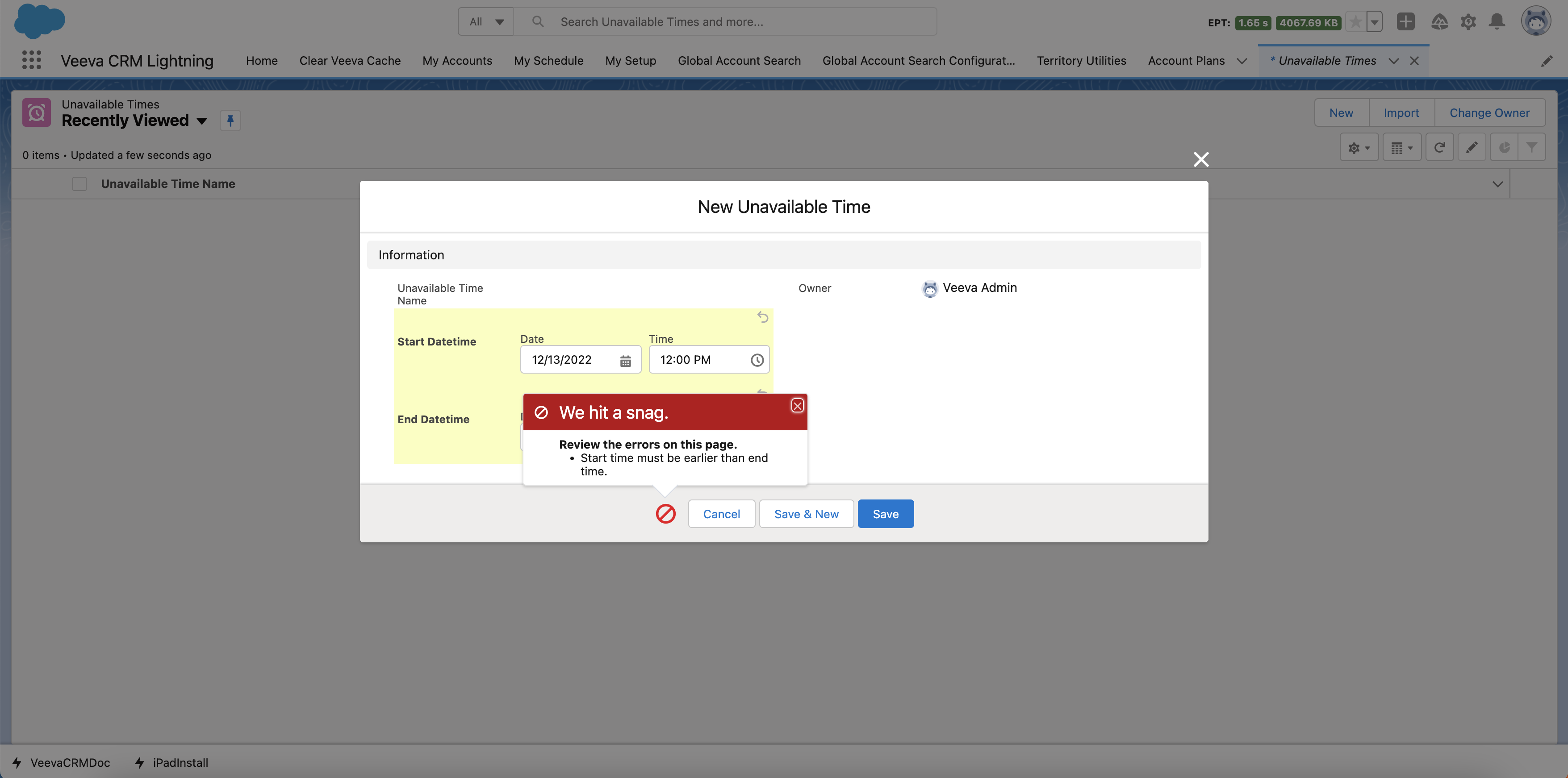Dismiss the 'We hit a snag' popup
Viewport: 1568px width, 778px height.
[x=797, y=406]
